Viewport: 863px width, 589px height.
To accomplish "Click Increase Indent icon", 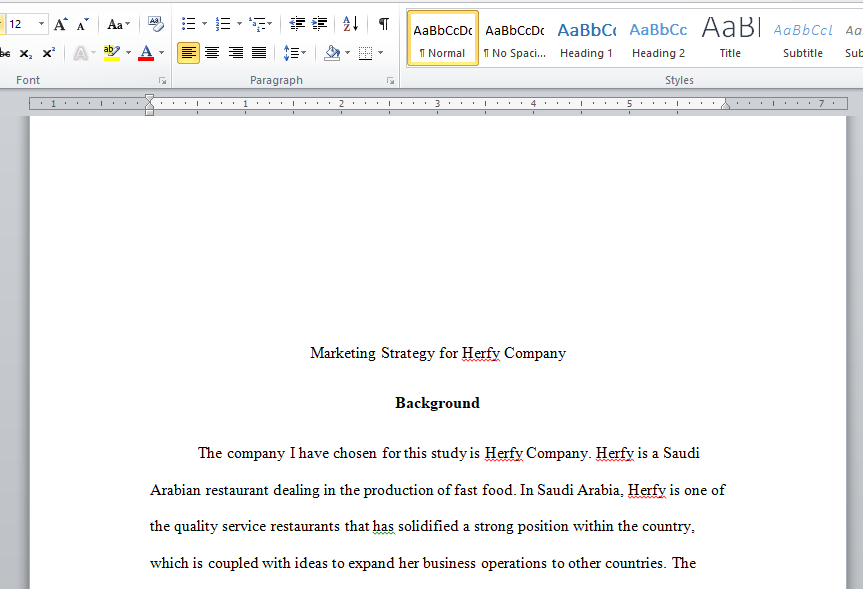I will pos(319,24).
